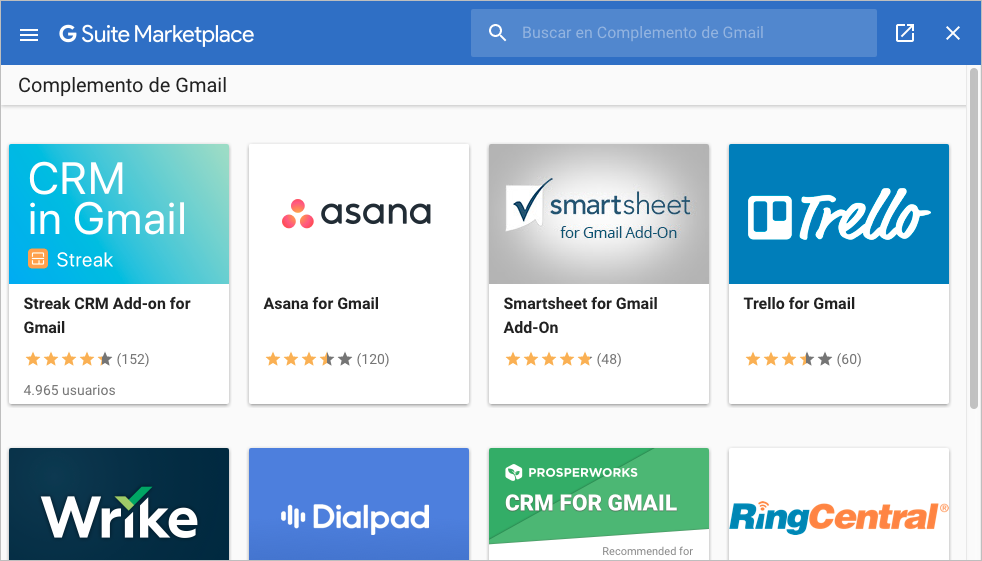The image size is (982, 561).
Task: Click the G Suite Marketplace logo
Action: [x=157, y=34]
